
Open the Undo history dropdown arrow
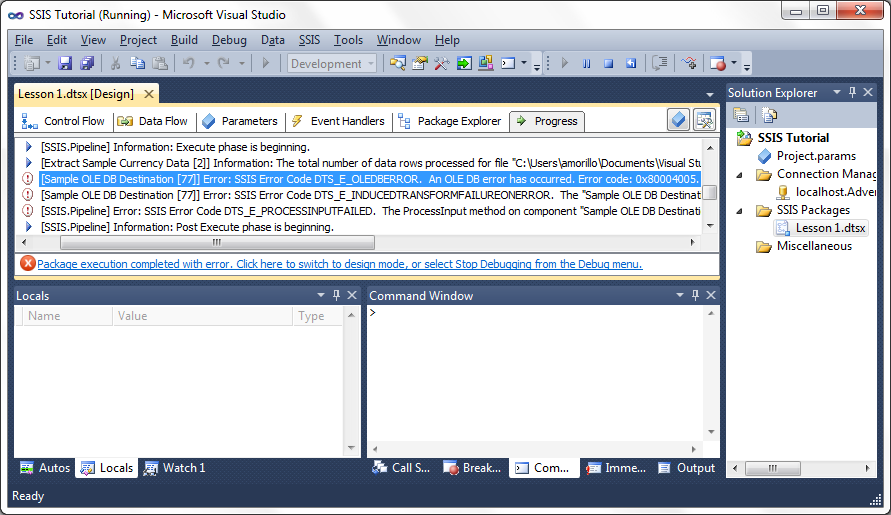point(206,63)
